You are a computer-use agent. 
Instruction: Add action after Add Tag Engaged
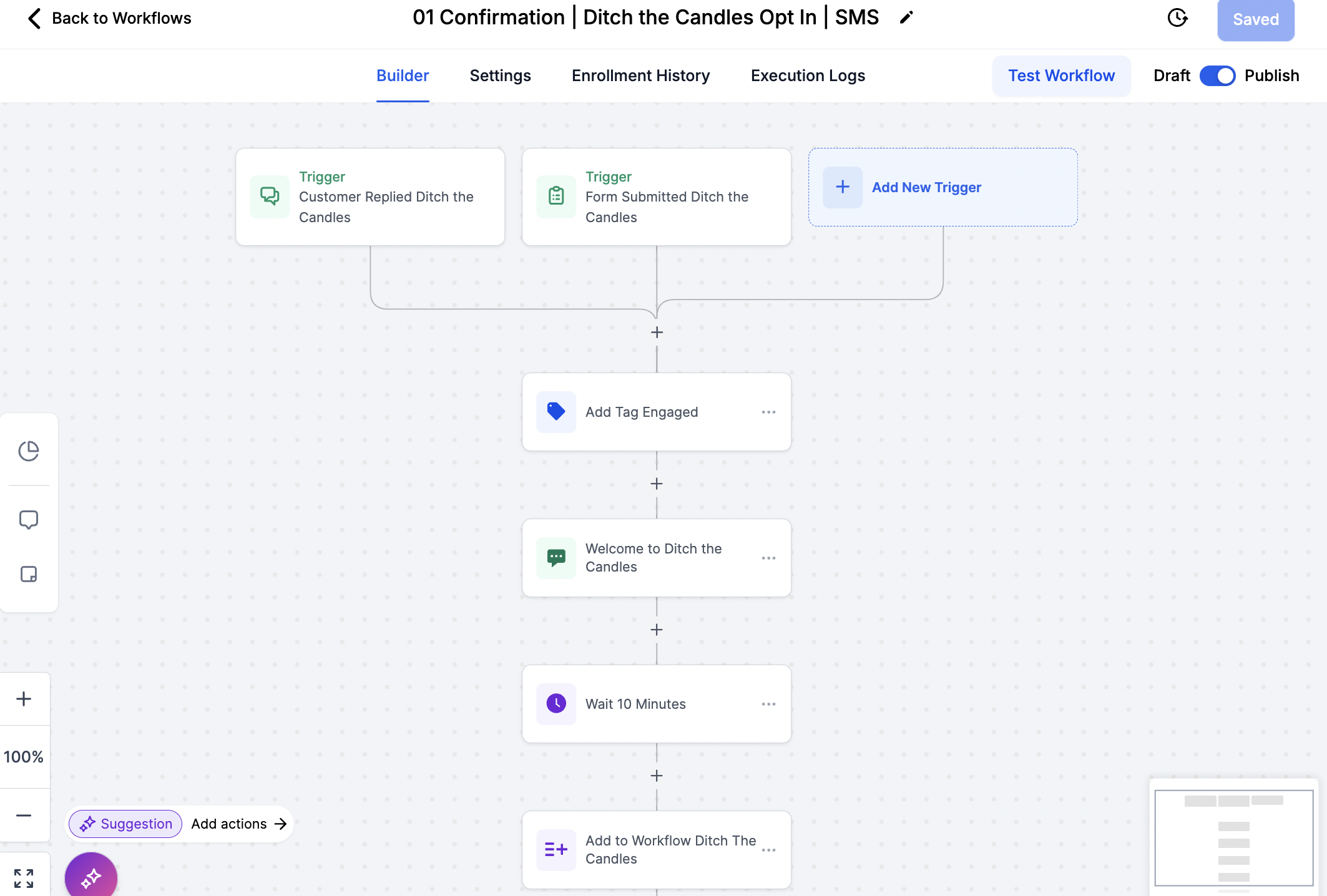[x=657, y=484]
